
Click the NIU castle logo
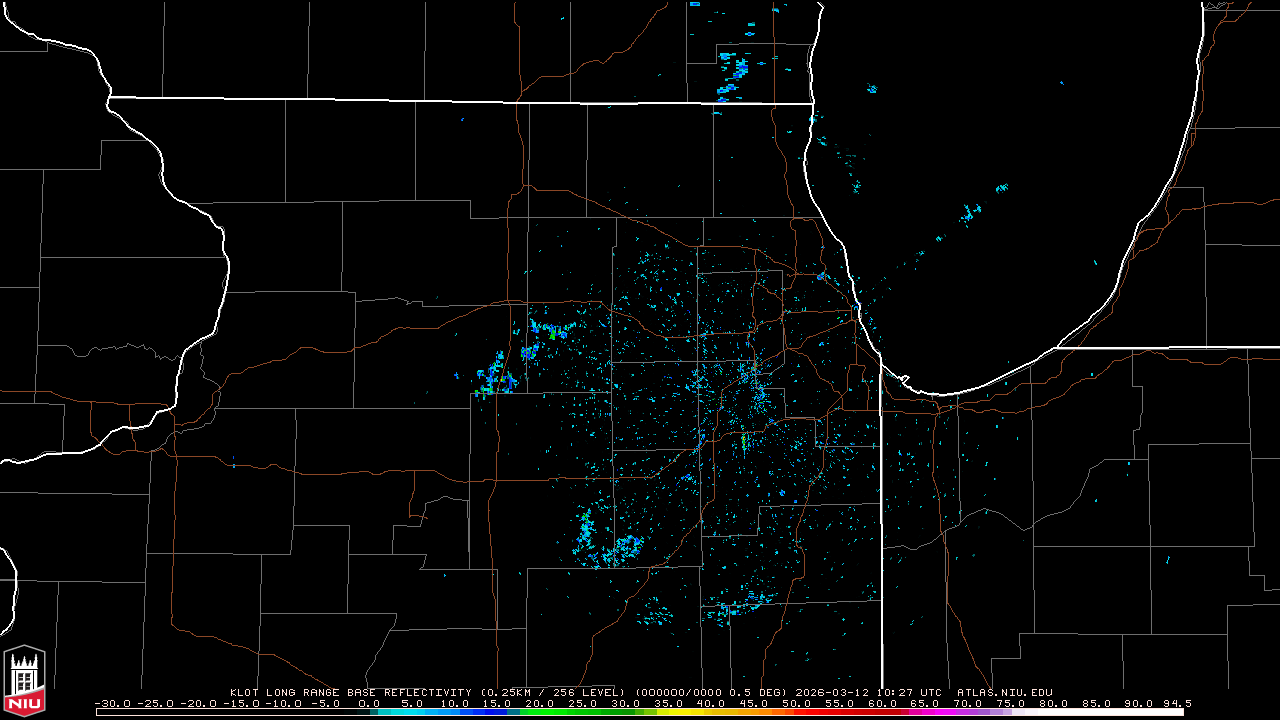[24, 682]
